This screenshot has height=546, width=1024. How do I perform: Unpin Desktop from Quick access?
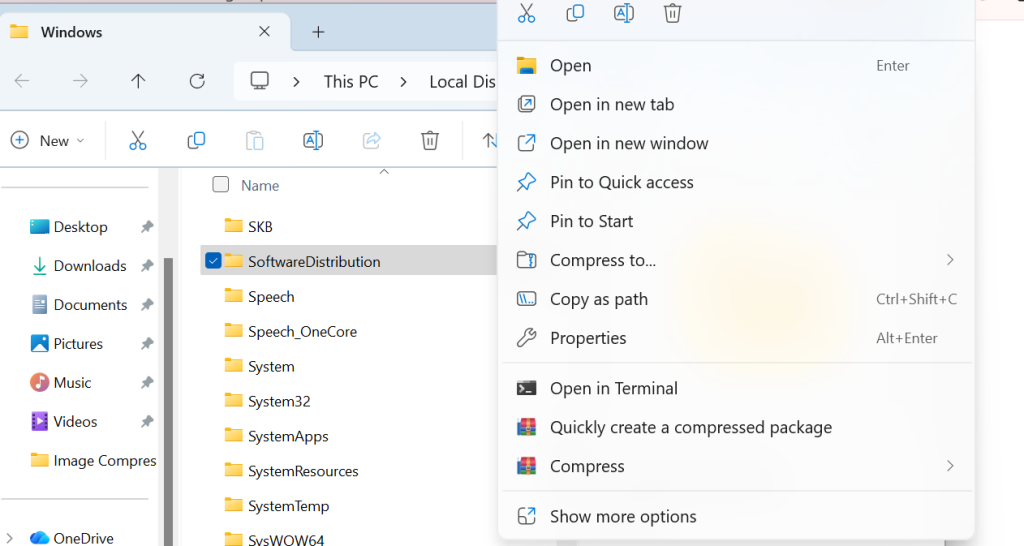coord(147,227)
